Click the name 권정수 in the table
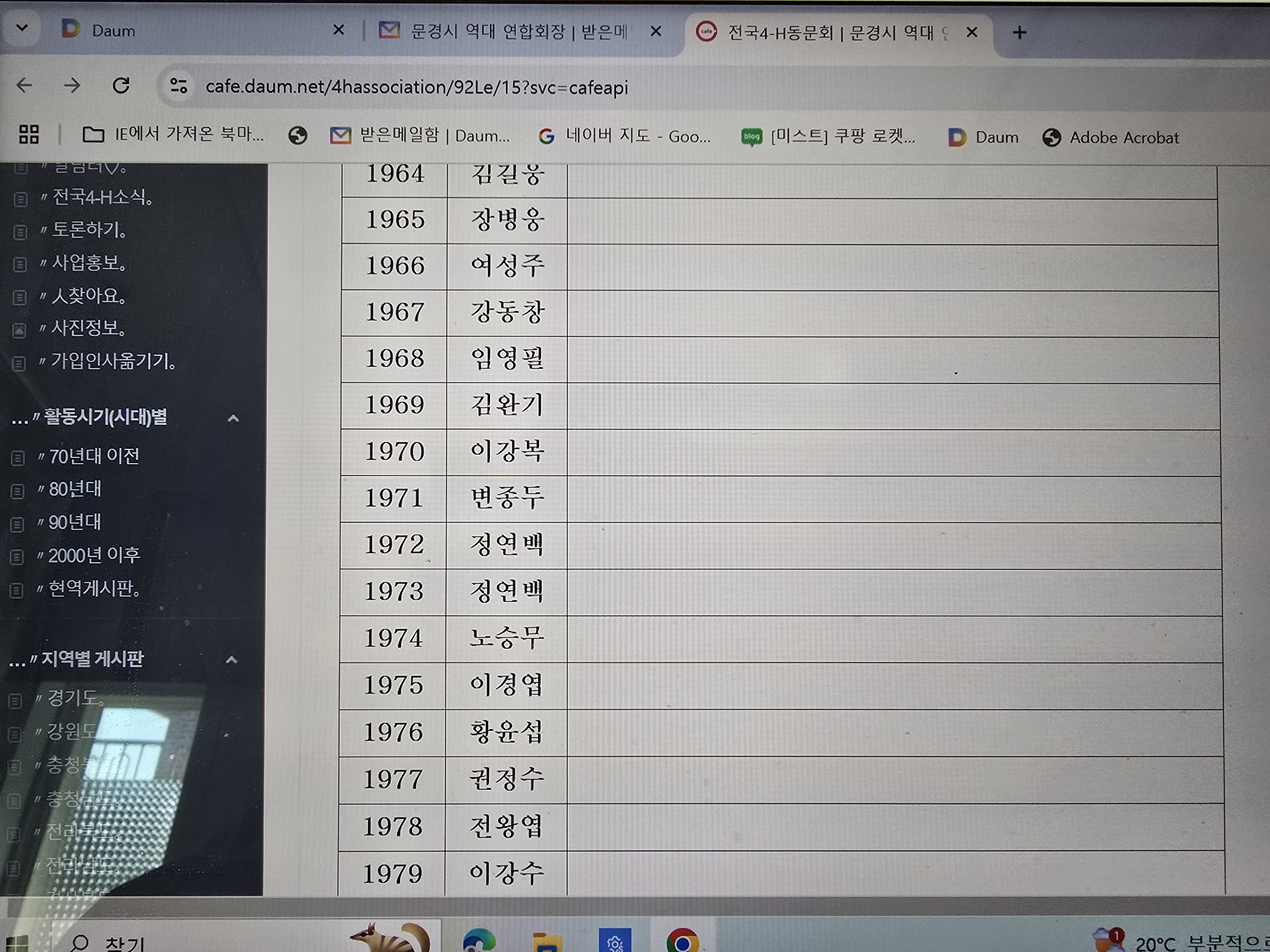Screen dimensions: 1270x952 tap(506, 779)
